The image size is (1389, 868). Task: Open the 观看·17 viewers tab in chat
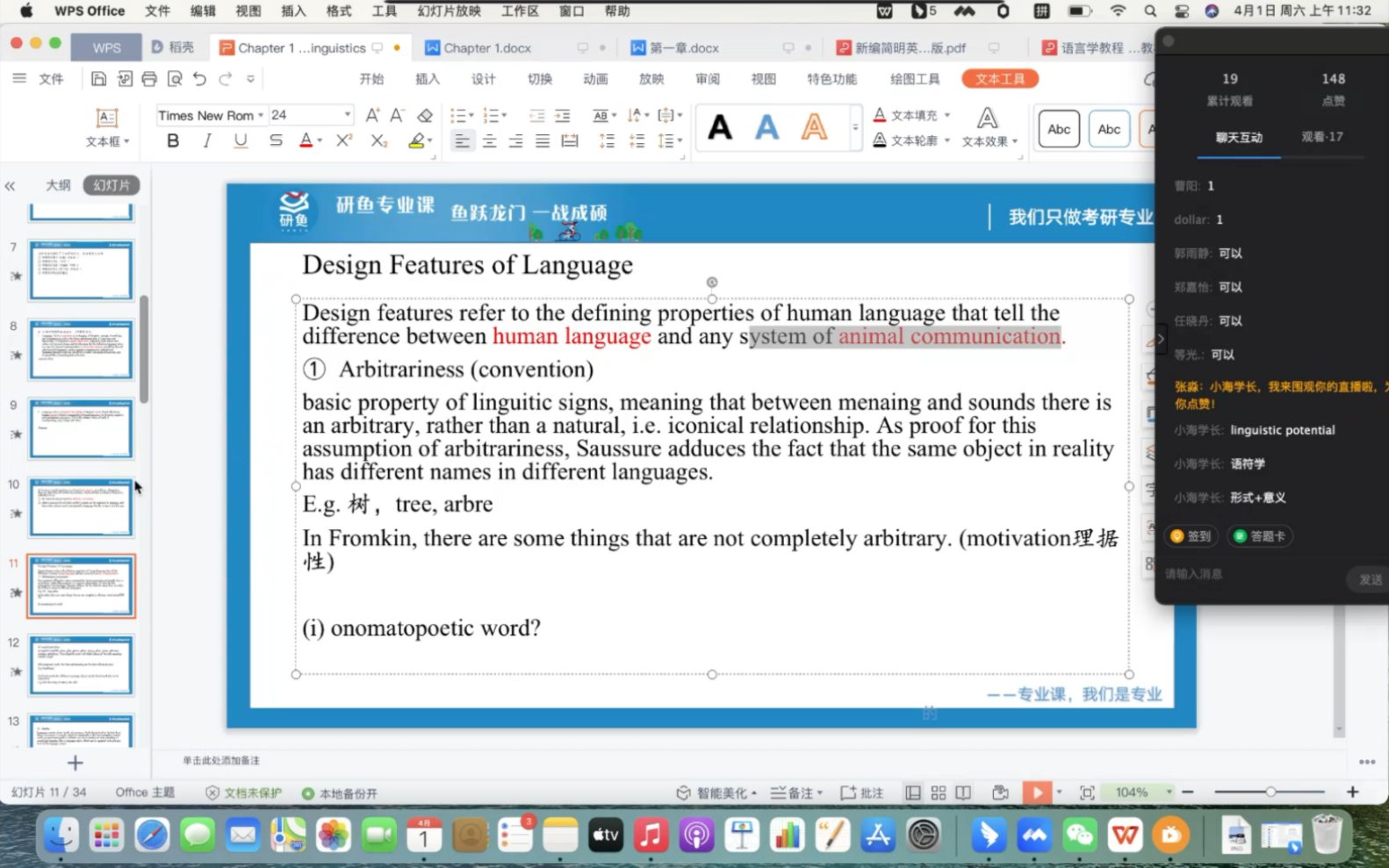[x=1321, y=137]
